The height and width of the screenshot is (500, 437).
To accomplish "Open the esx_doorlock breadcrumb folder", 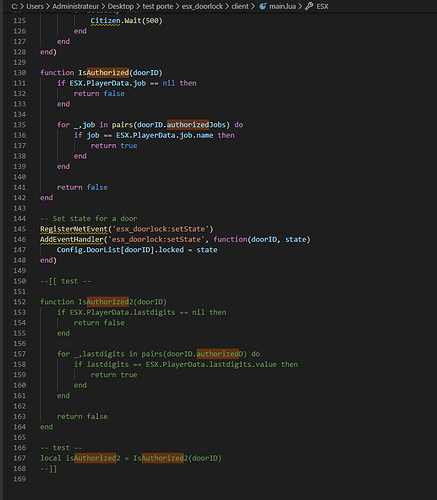I will tap(202, 6).
